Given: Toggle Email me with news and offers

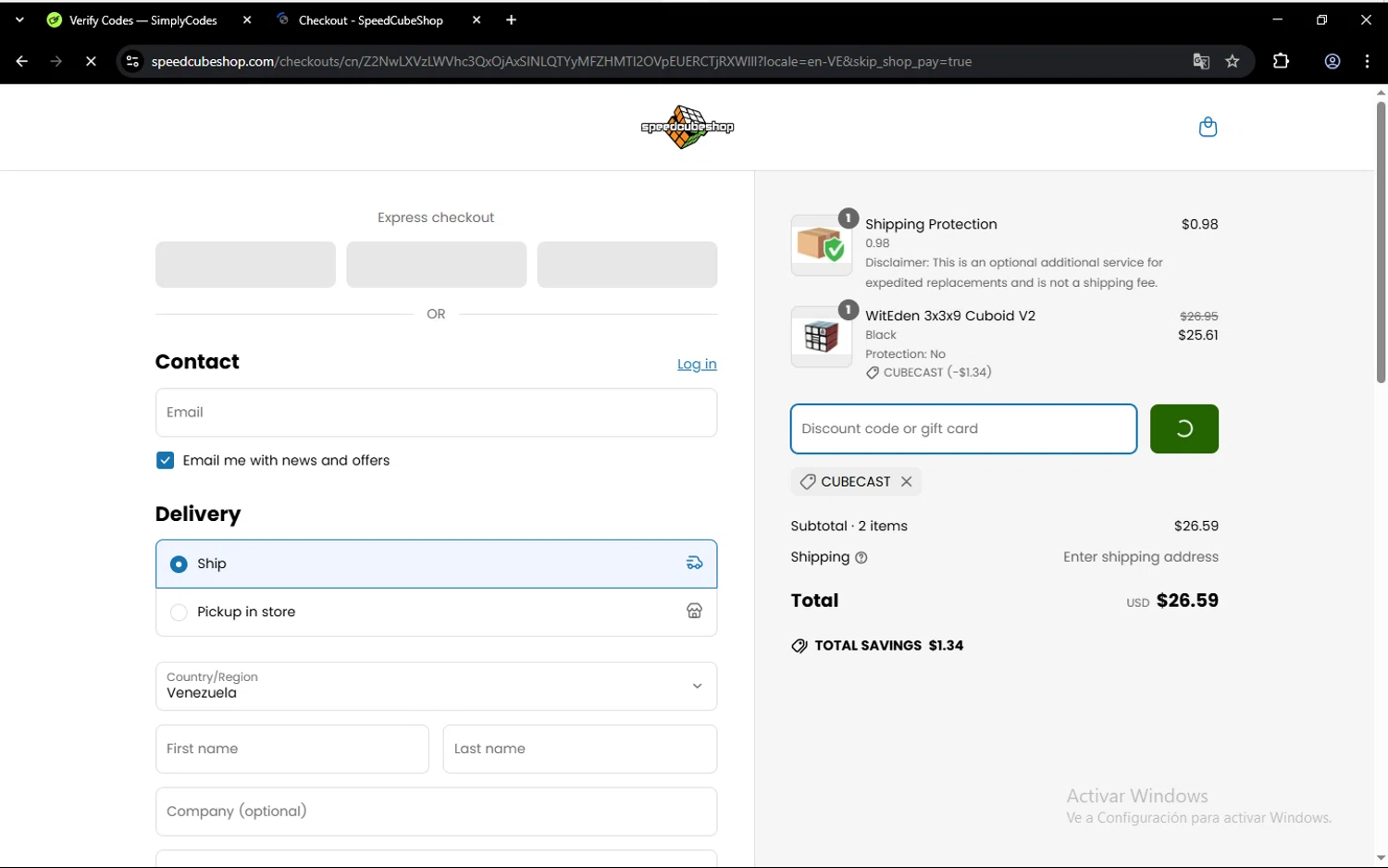Looking at the screenshot, I should coord(166,461).
